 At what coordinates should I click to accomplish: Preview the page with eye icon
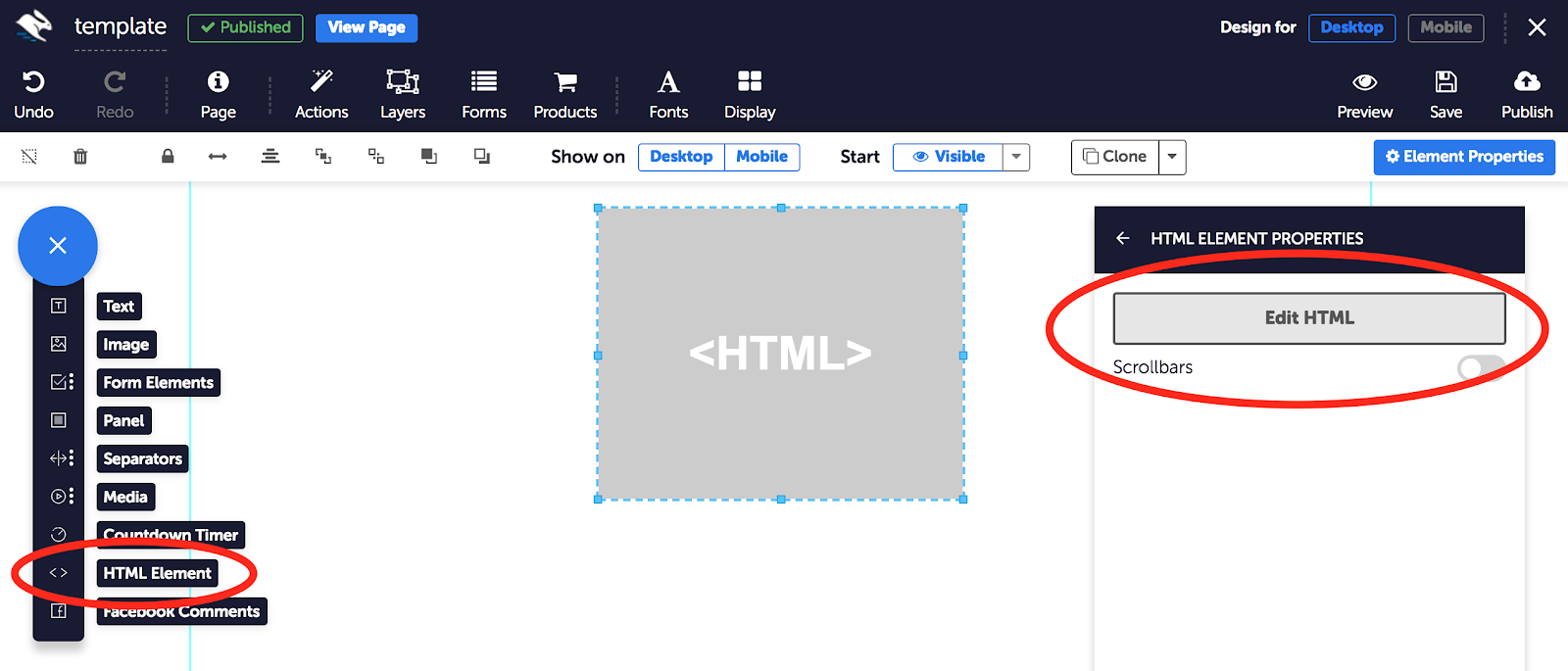coord(1365,82)
